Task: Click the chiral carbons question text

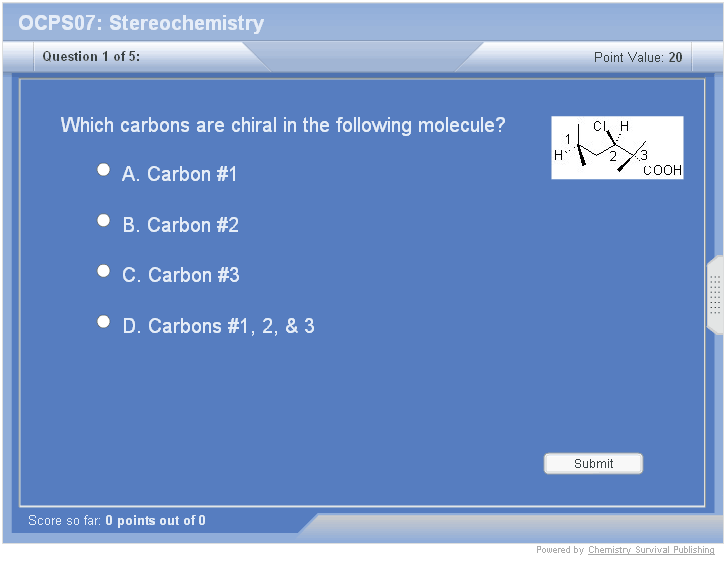Action: (x=283, y=125)
